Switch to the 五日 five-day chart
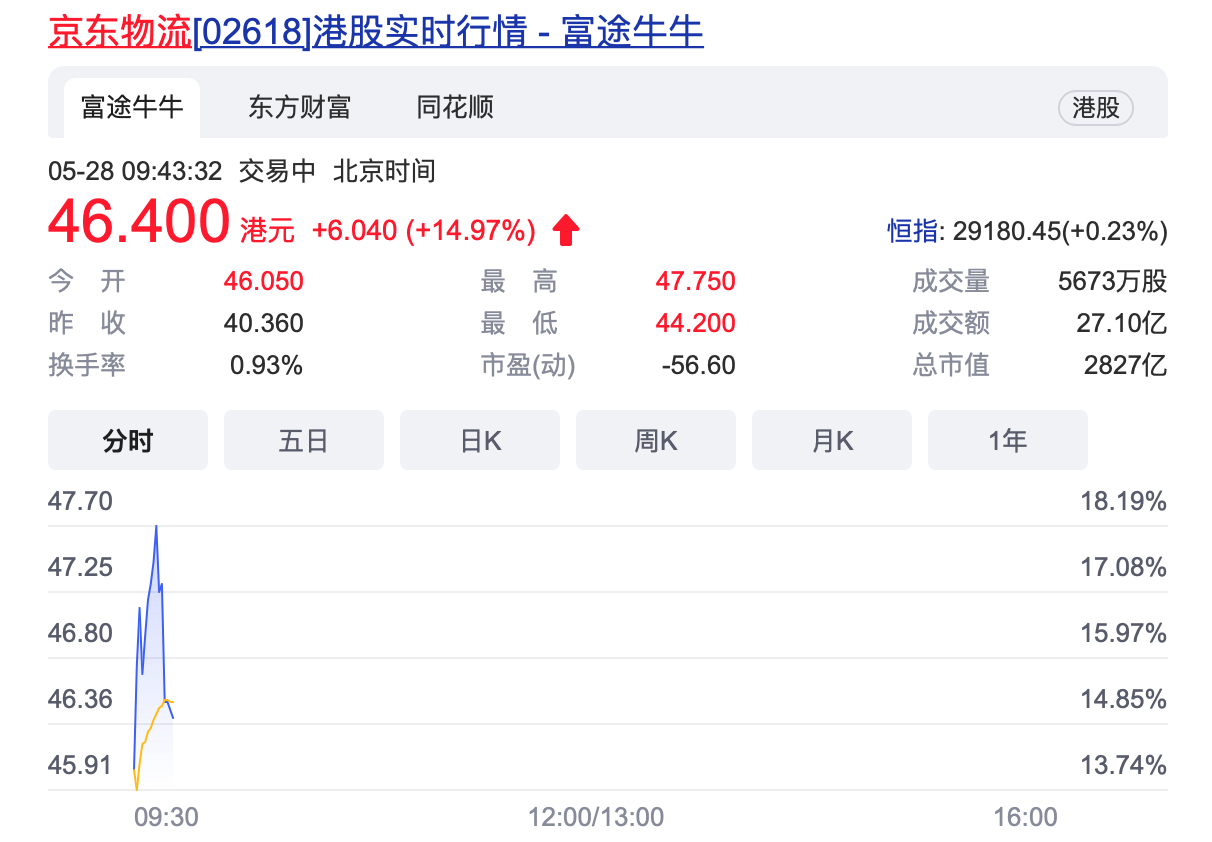The height and width of the screenshot is (842, 1212). 303,440
